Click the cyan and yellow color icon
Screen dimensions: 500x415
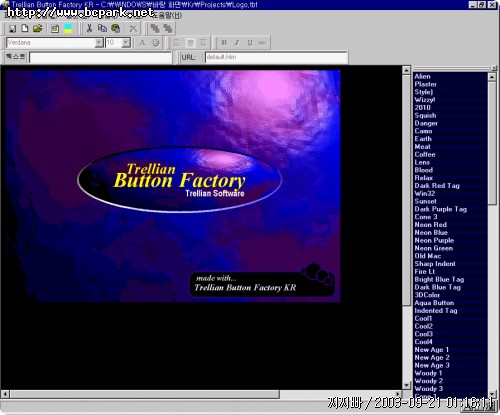68,29
